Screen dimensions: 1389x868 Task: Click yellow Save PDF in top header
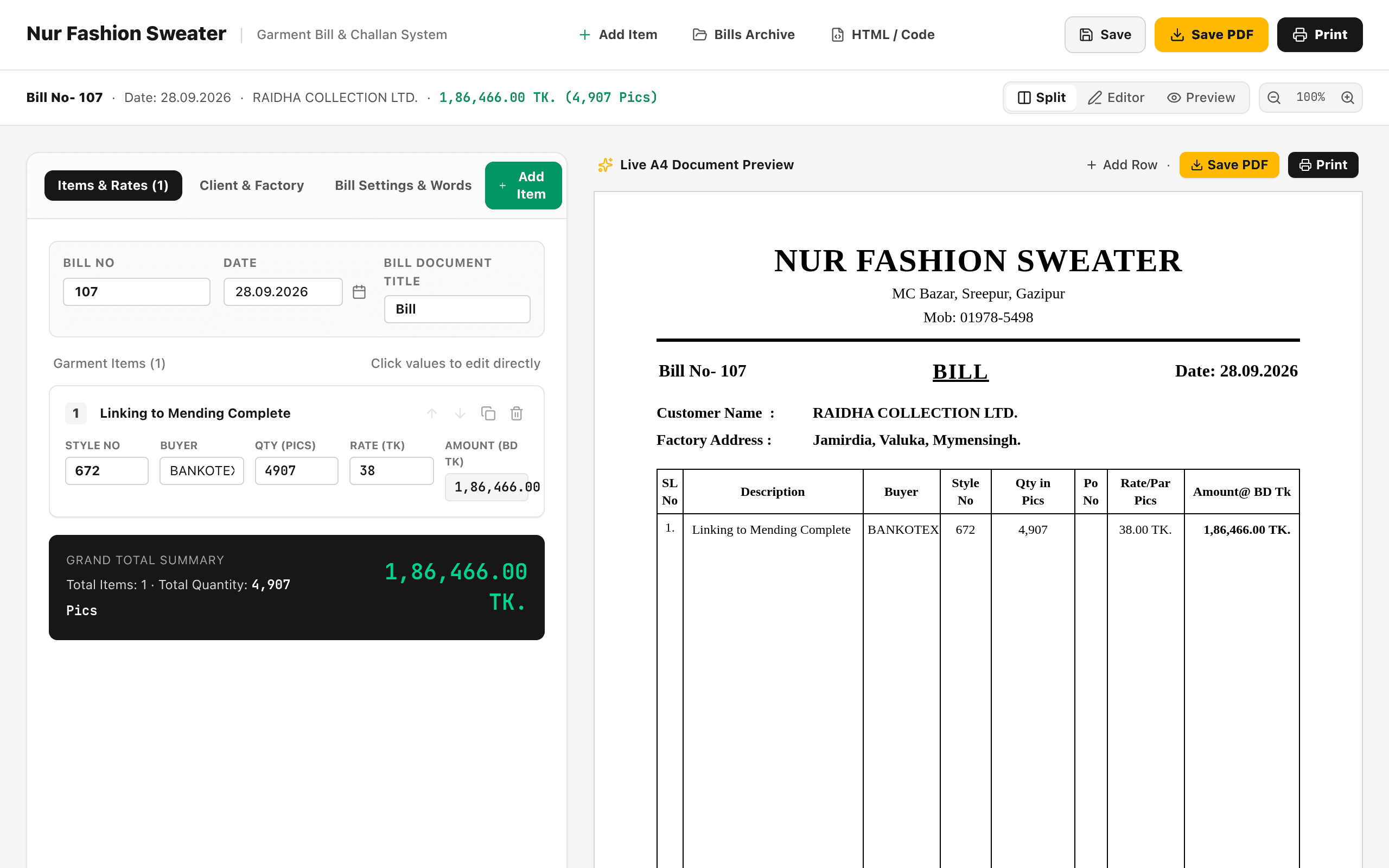click(1211, 34)
